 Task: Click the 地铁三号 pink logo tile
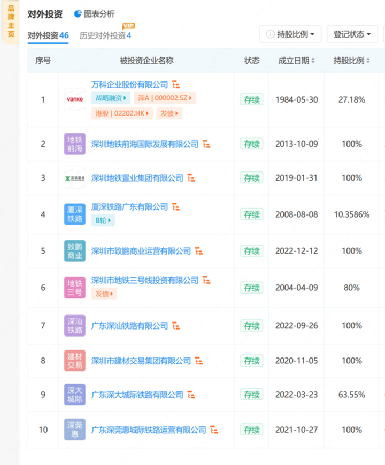click(75, 287)
